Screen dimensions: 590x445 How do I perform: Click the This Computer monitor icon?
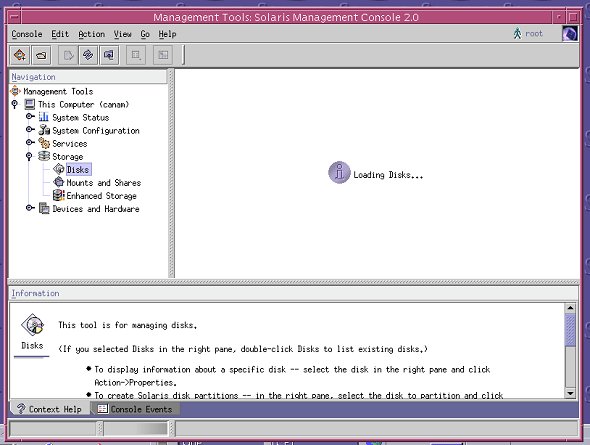[x=30, y=104]
